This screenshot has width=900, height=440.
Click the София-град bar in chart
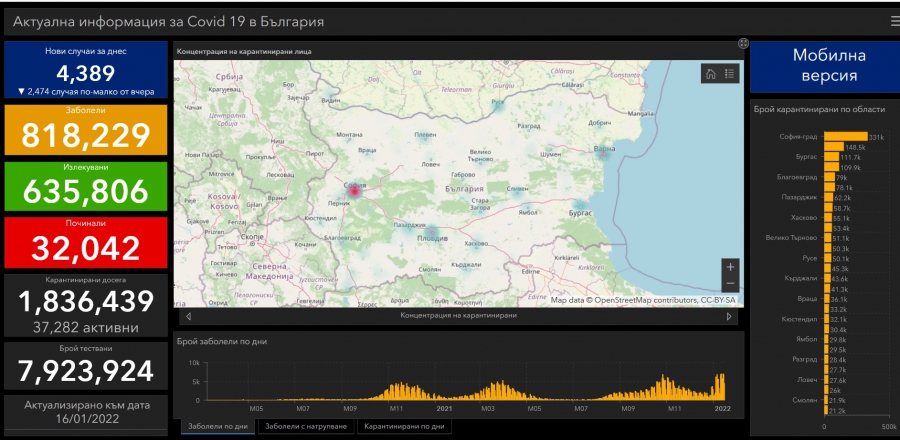click(x=845, y=136)
